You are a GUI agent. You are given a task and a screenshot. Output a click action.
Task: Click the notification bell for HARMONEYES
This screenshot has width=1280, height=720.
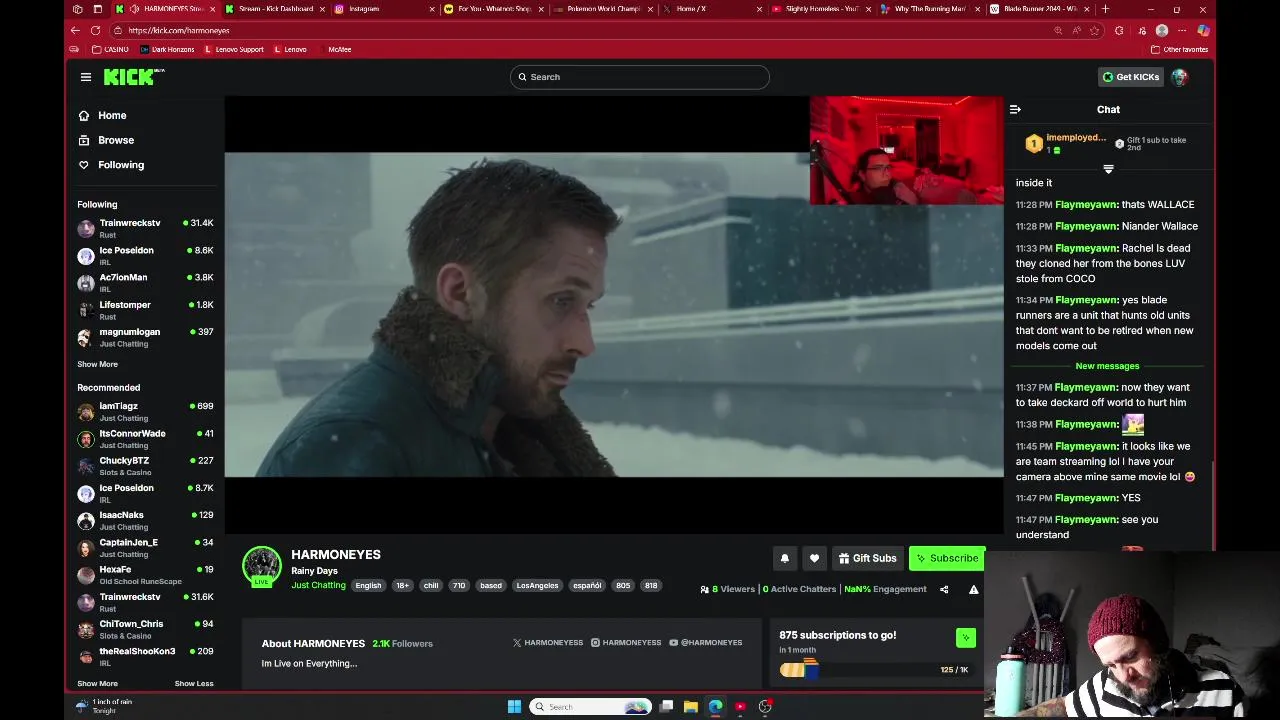(785, 558)
